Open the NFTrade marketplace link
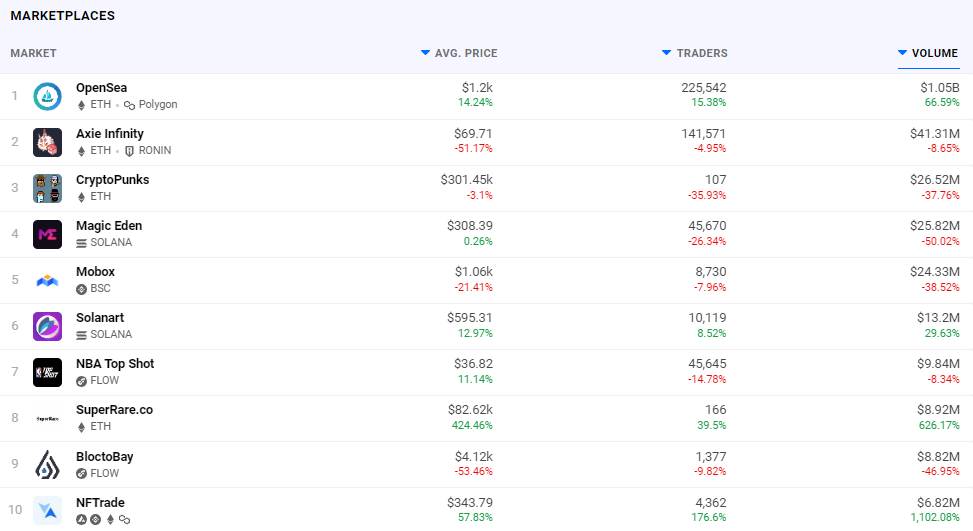The image size is (973, 531). 101,502
